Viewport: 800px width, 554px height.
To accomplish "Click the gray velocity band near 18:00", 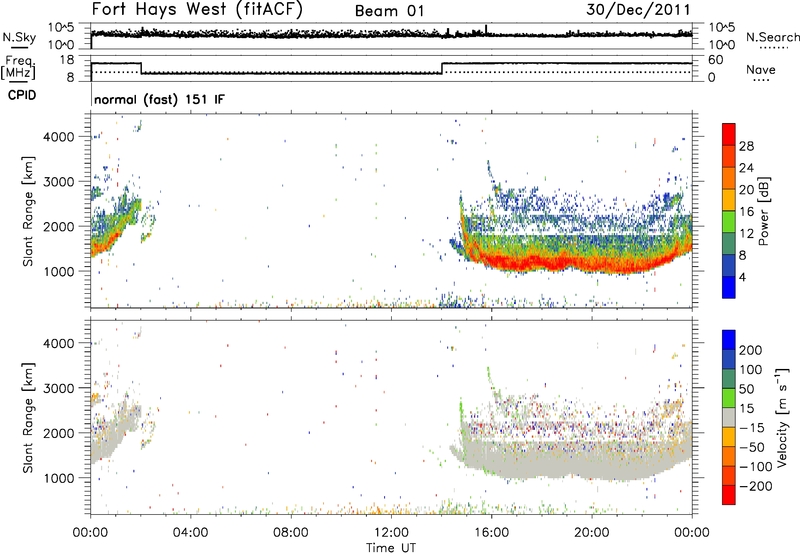I will (542, 459).
